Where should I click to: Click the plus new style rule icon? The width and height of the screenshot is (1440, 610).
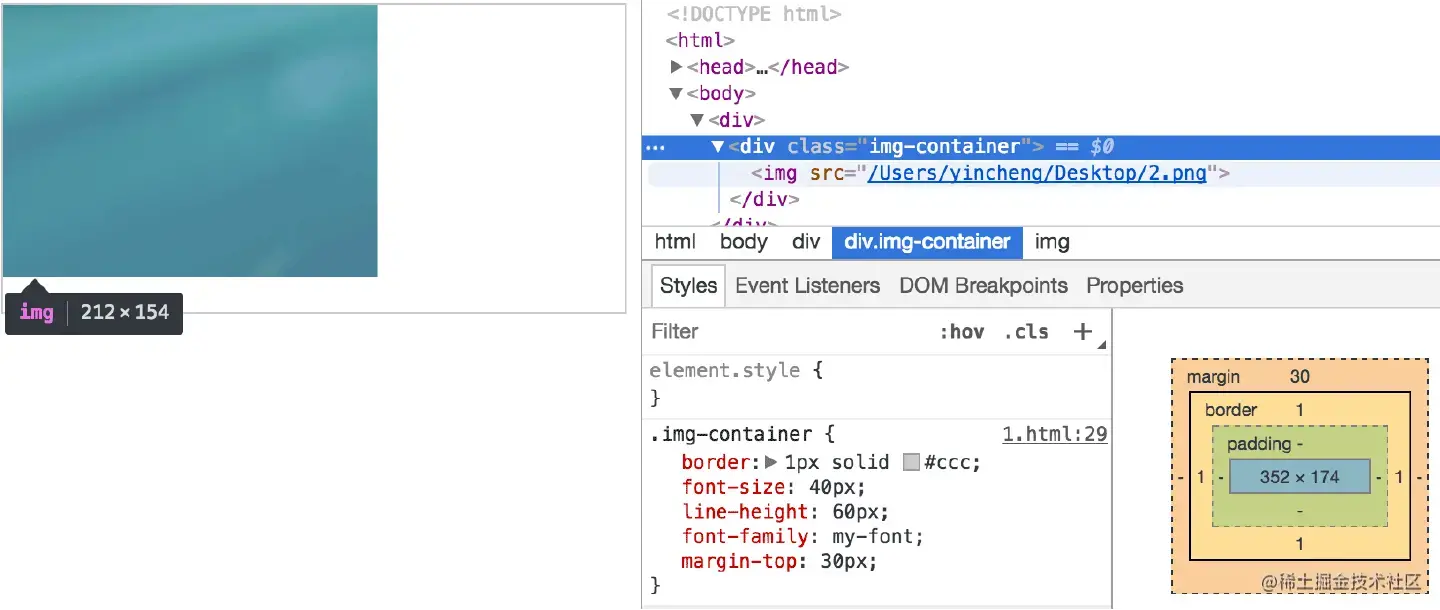coord(1083,332)
